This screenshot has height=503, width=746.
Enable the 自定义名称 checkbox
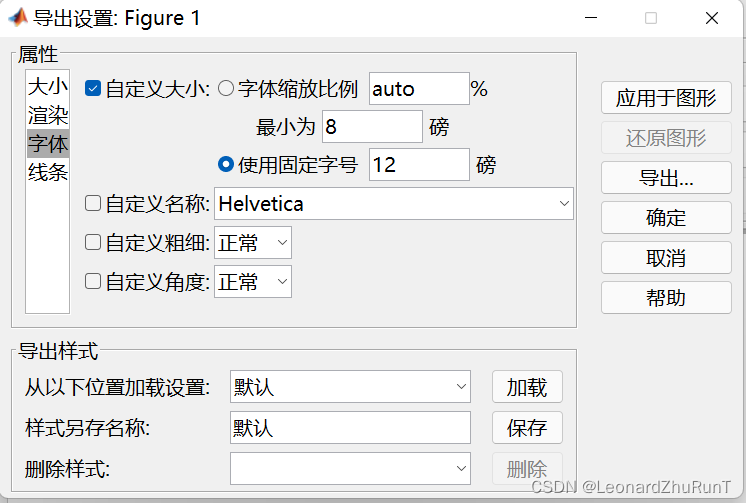(x=93, y=203)
